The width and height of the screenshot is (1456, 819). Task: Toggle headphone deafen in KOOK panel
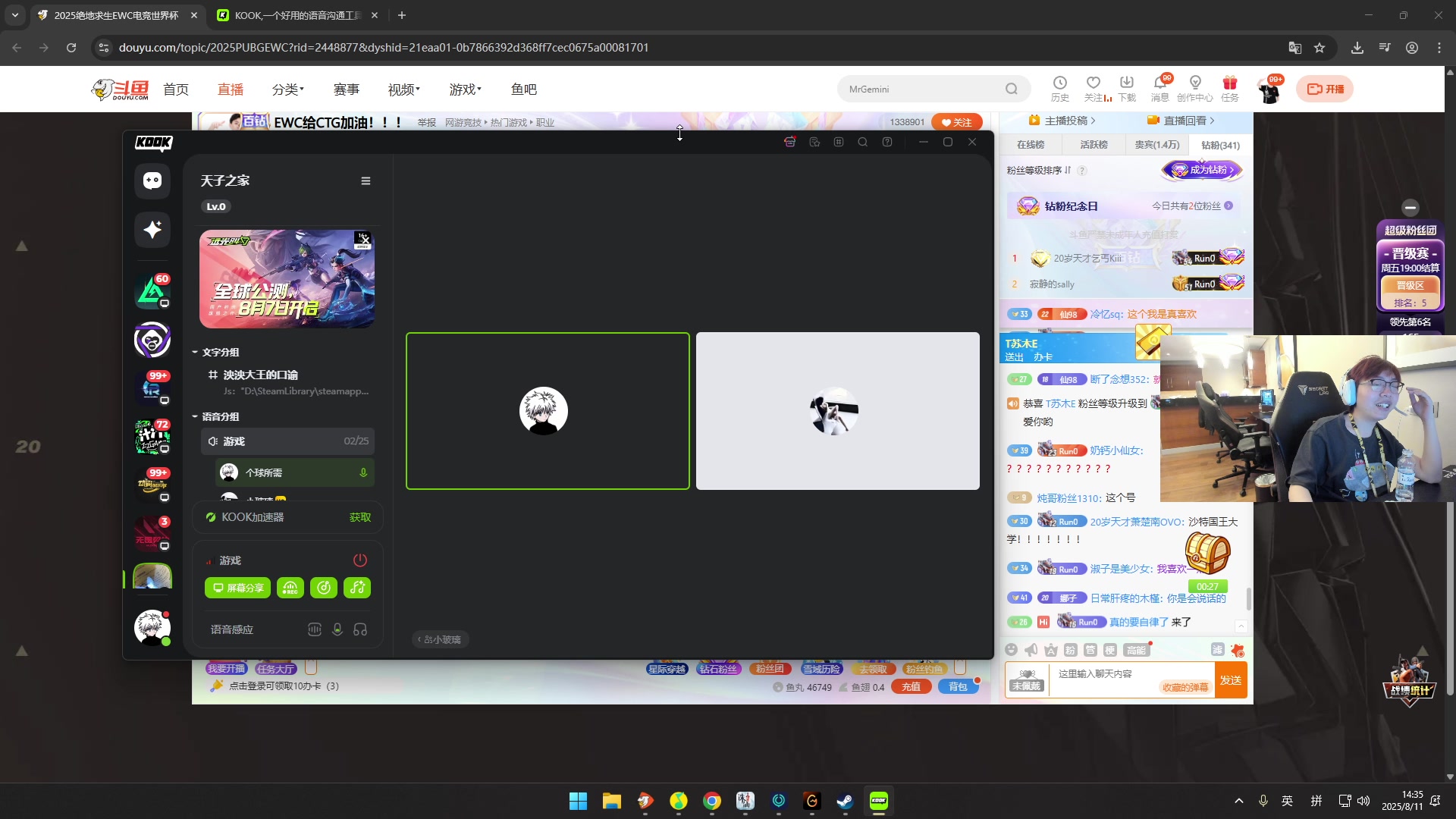(360, 629)
